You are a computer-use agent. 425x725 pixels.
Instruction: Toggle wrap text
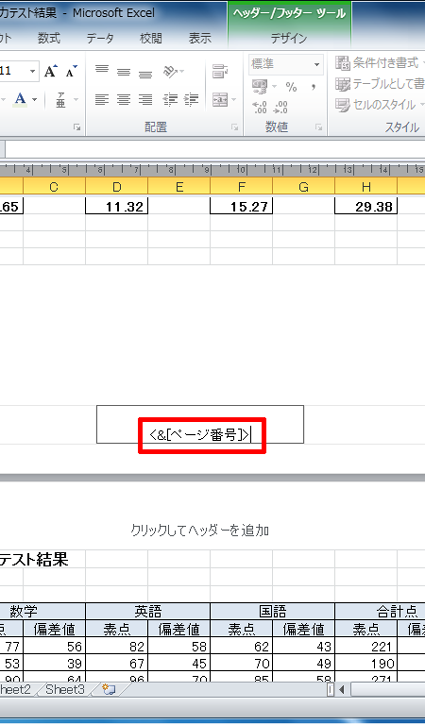coord(219,71)
